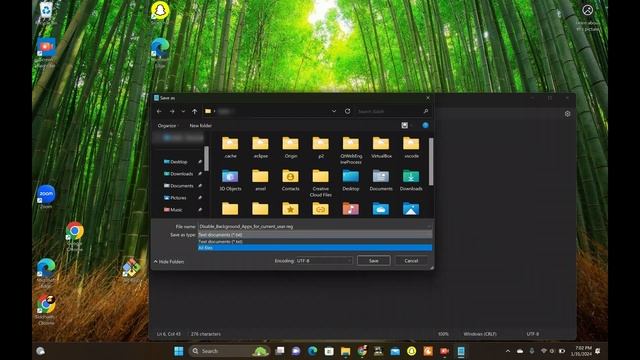Select the Creative Cloud Files folder
This screenshot has height=360, width=640.
click(x=321, y=183)
